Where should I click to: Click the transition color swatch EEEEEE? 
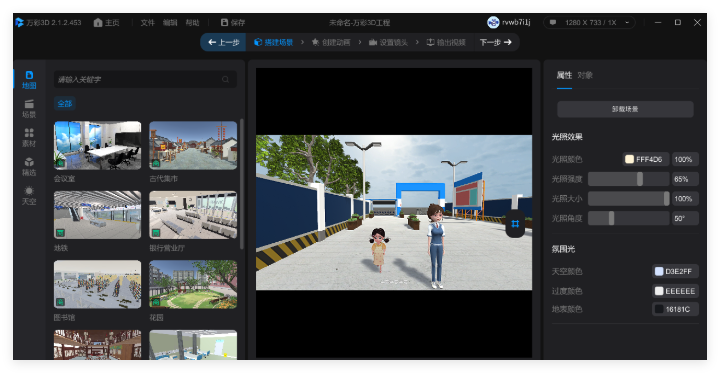tap(659, 291)
